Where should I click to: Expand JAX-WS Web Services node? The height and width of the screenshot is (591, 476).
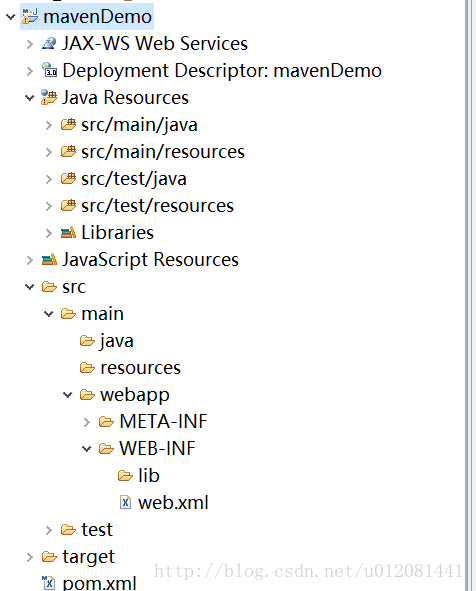pyautogui.click(x=30, y=44)
